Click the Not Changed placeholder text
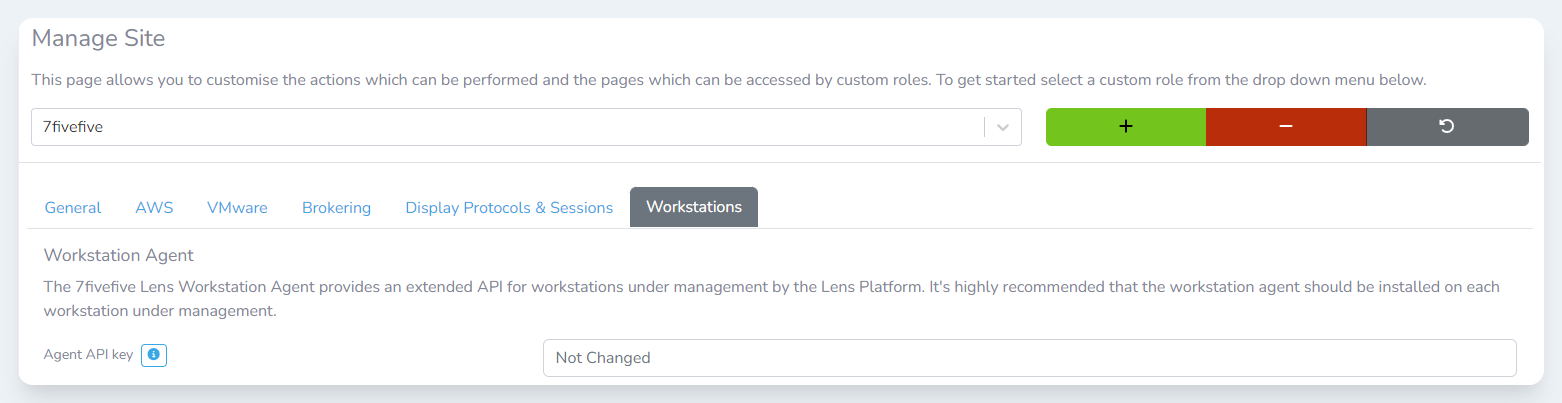Image resolution: width=1562 pixels, height=403 pixels. [603, 358]
